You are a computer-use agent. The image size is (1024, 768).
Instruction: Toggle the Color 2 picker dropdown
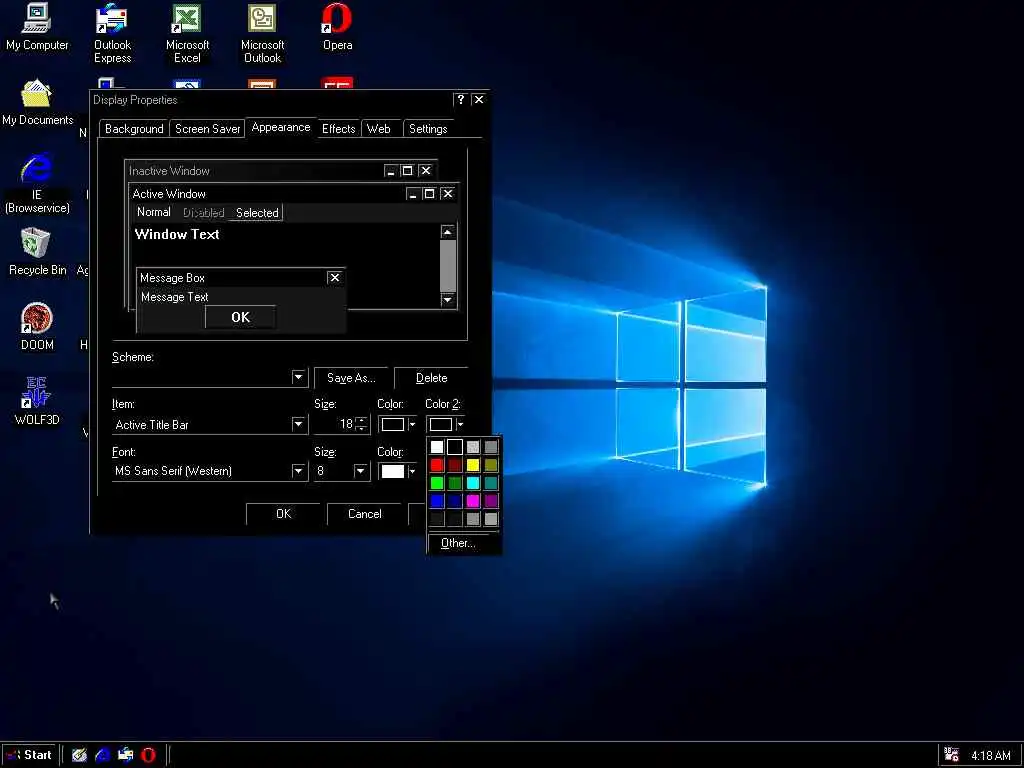[x=445, y=424]
